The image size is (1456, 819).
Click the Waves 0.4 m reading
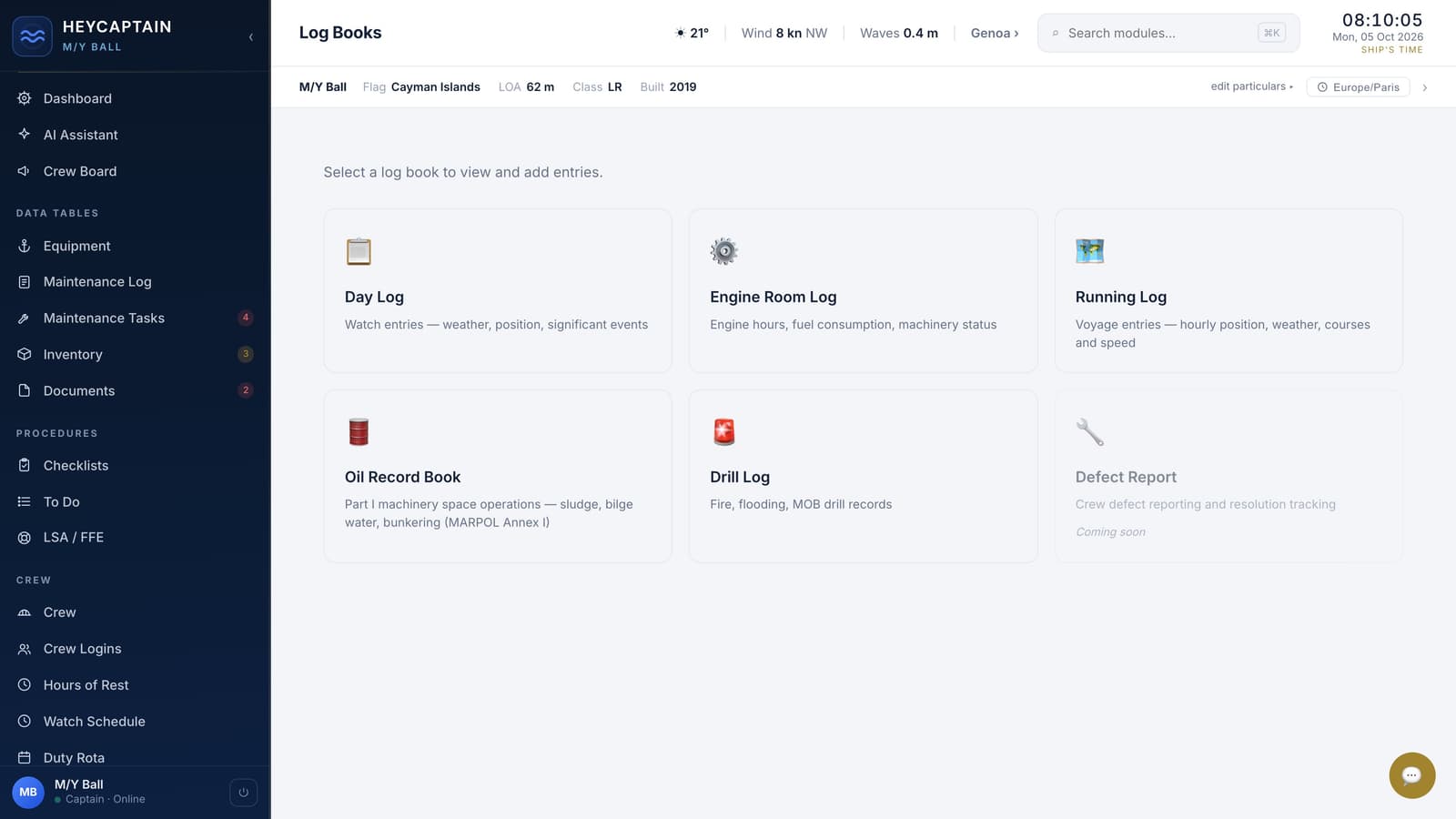pos(899,33)
